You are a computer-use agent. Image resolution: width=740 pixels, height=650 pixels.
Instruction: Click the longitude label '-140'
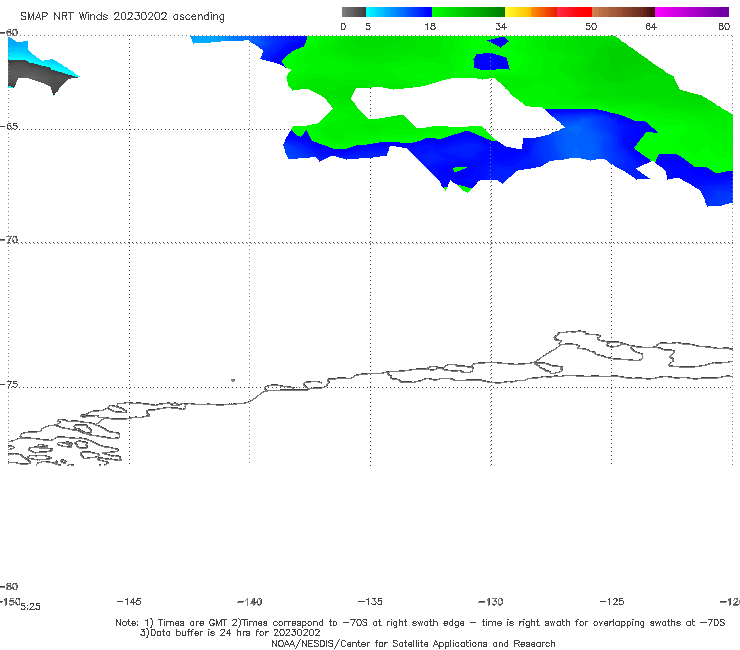pyautogui.click(x=250, y=602)
